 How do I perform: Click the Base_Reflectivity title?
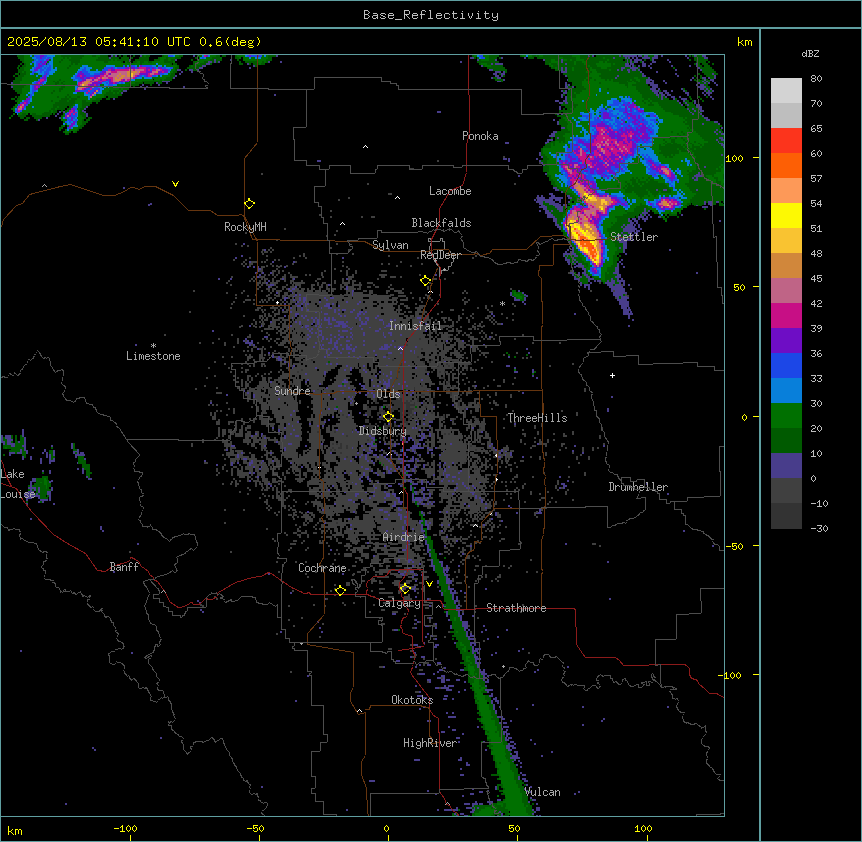point(431,15)
